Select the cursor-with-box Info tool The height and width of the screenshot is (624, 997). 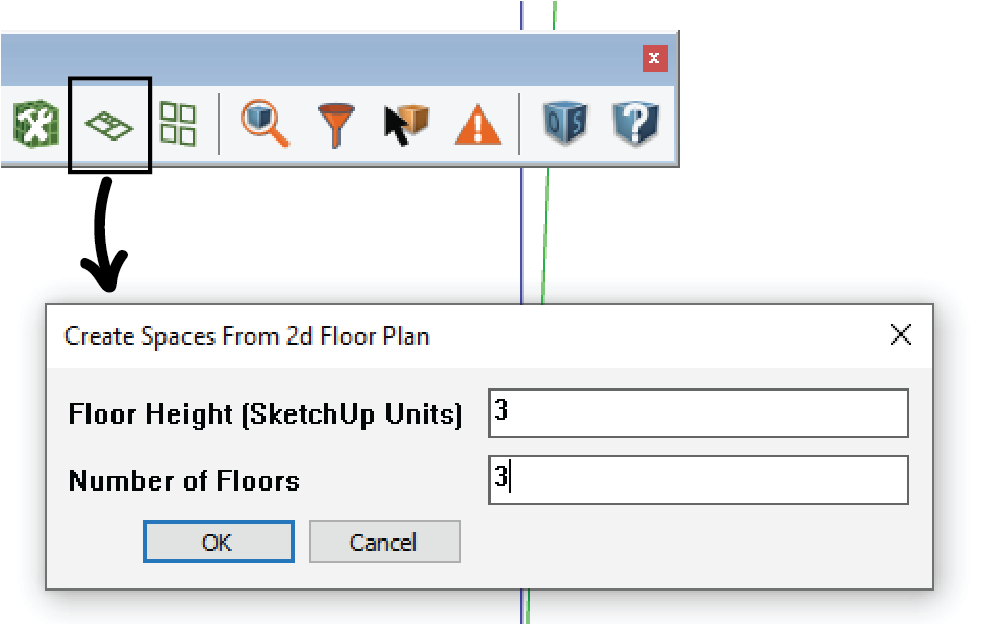[x=406, y=125]
